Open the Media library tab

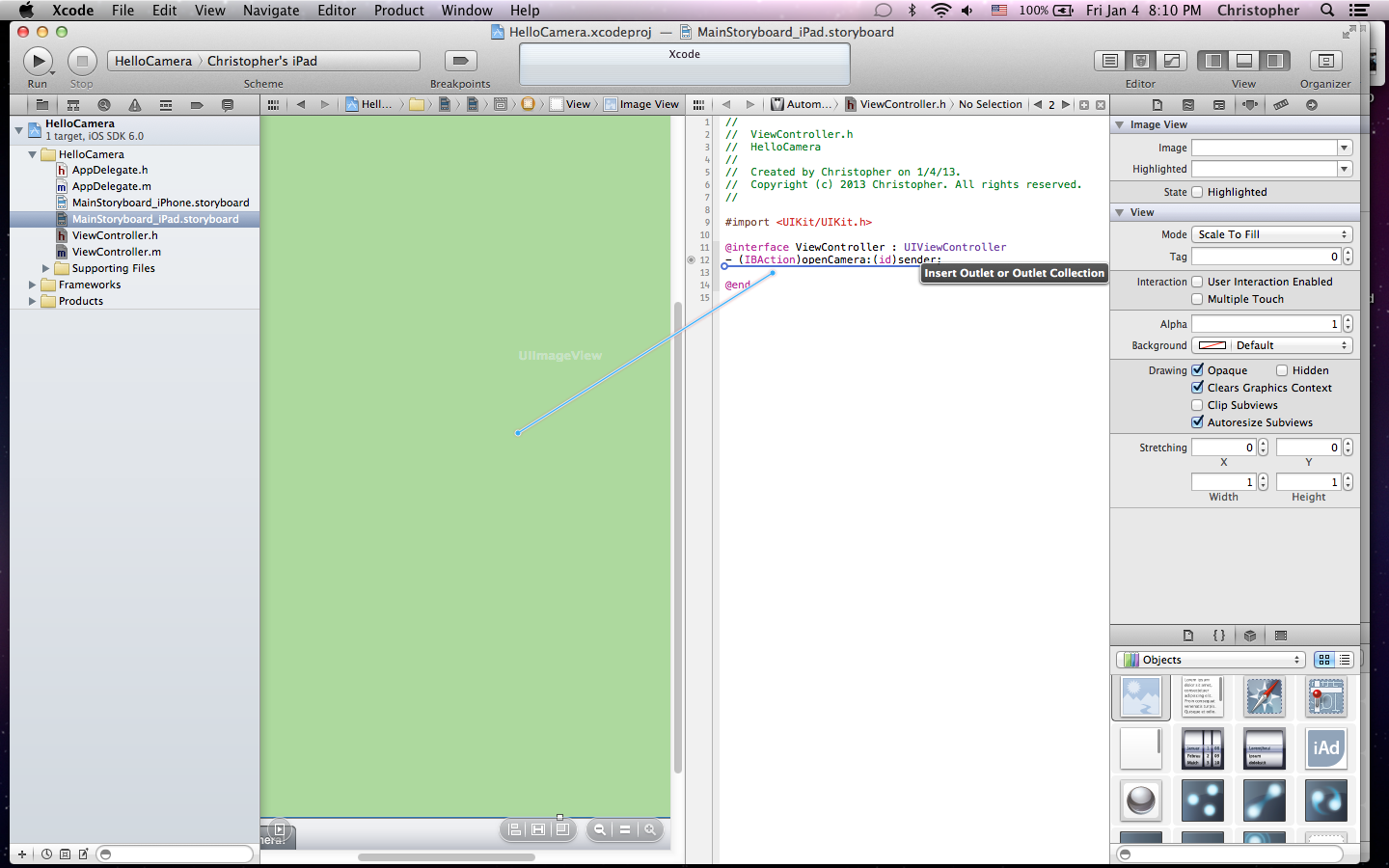1281,636
